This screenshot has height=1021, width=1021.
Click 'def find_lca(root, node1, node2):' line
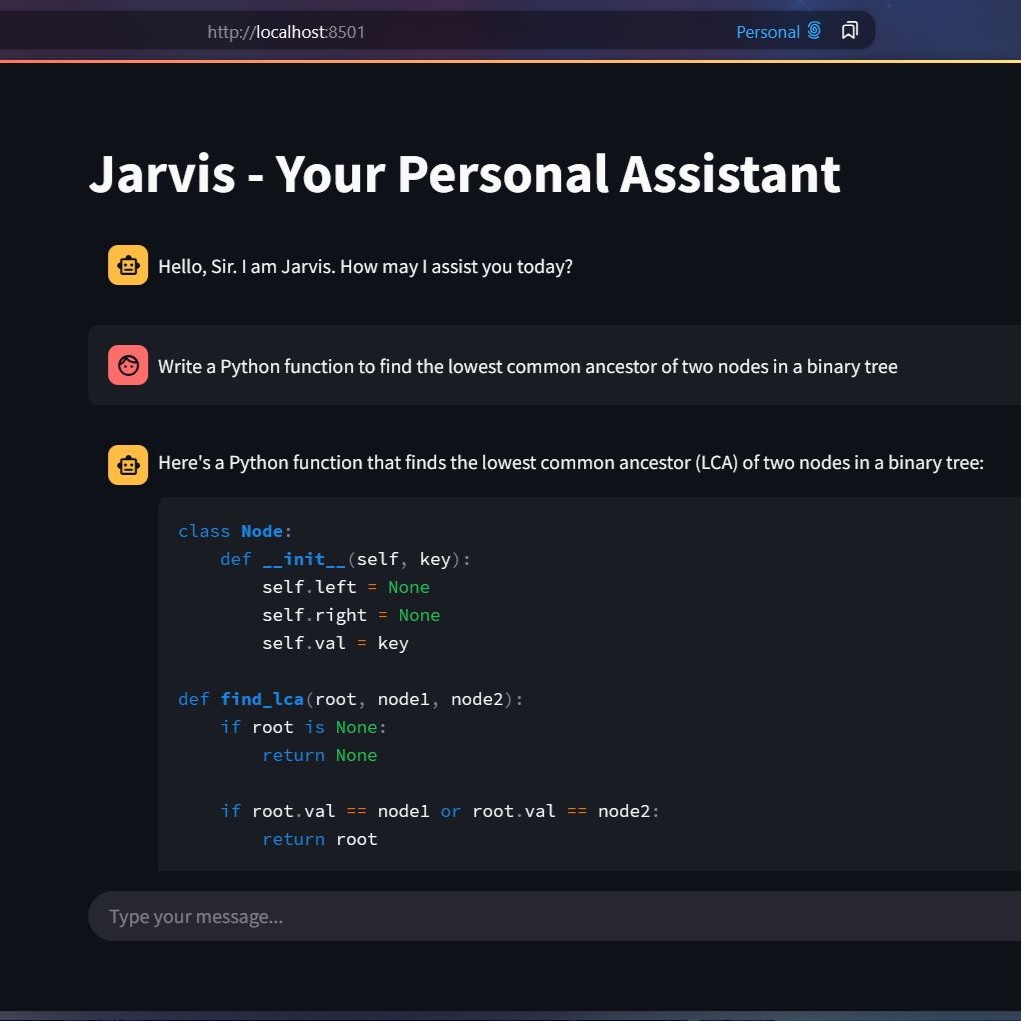point(350,699)
